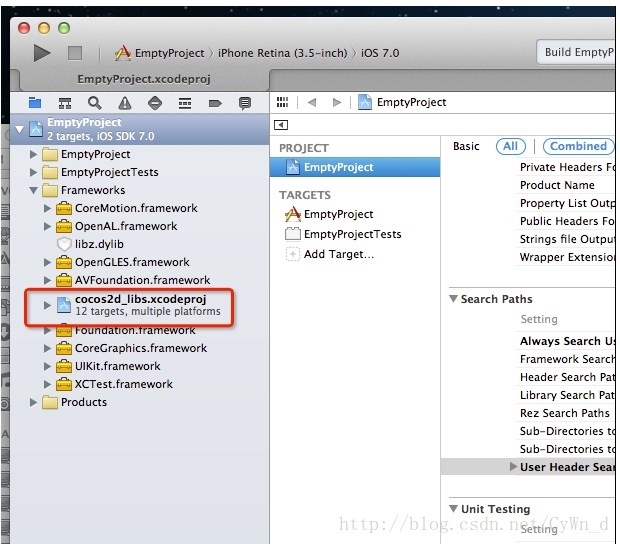Select the Framework Search Paths setting

tap(567, 359)
